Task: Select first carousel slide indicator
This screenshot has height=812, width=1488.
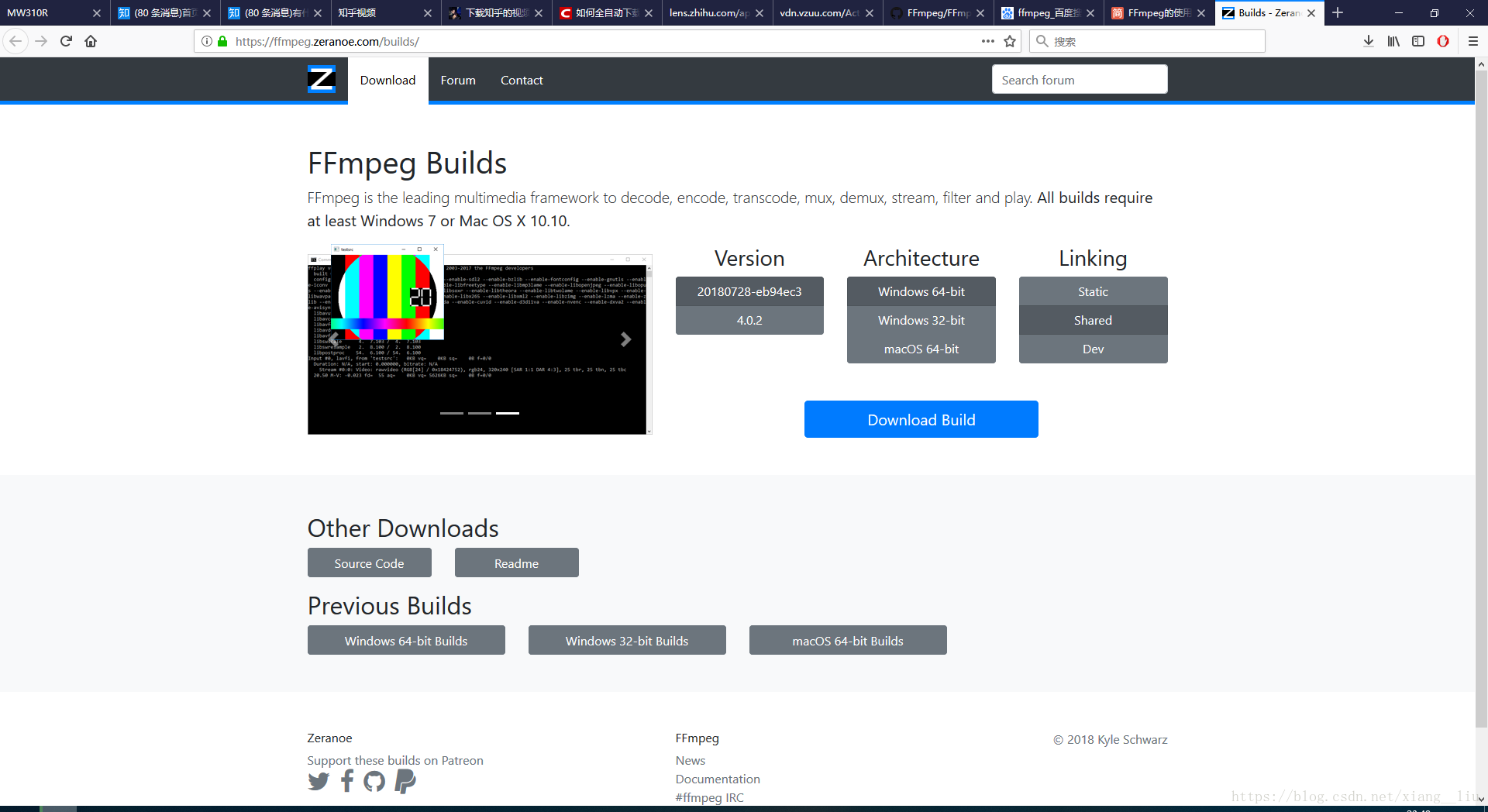Action: click(x=451, y=413)
